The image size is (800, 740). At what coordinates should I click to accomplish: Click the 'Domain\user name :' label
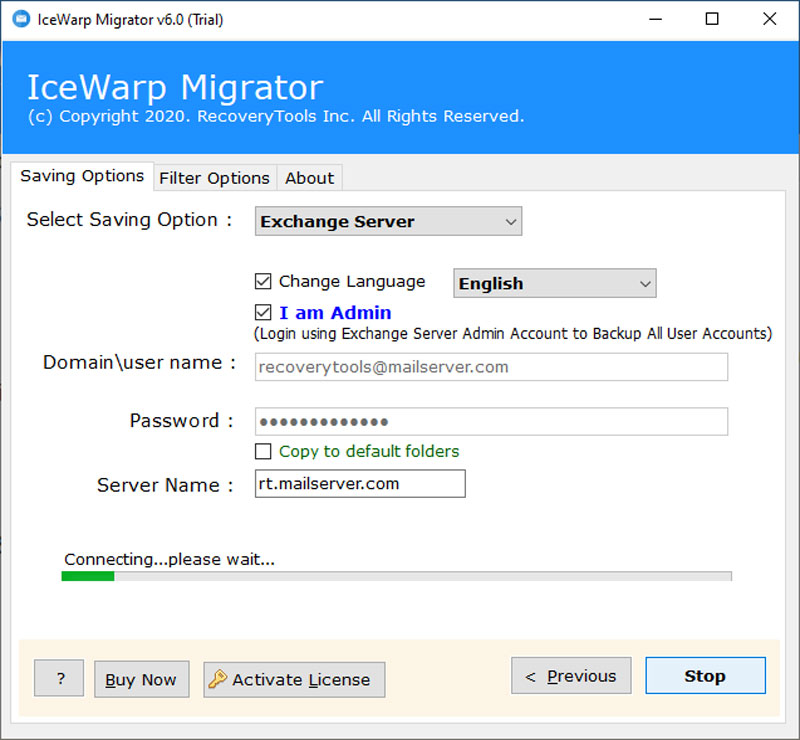(140, 362)
